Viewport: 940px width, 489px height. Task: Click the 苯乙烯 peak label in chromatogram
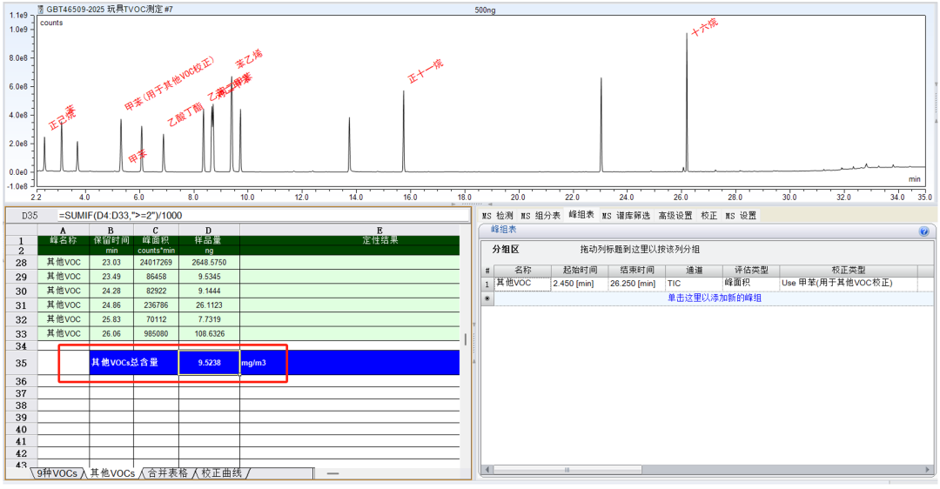pos(249,59)
